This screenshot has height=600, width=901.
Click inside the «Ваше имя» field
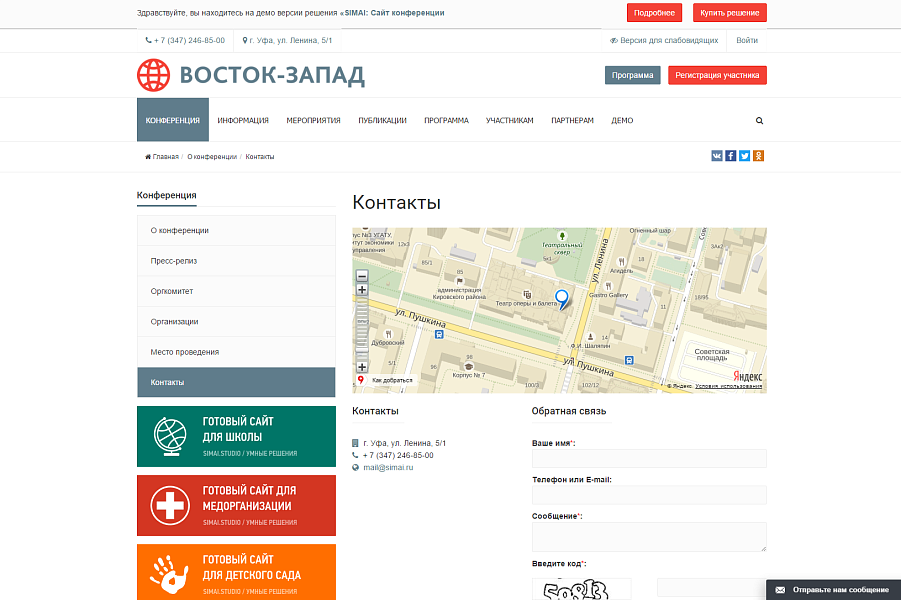coord(648,458)
